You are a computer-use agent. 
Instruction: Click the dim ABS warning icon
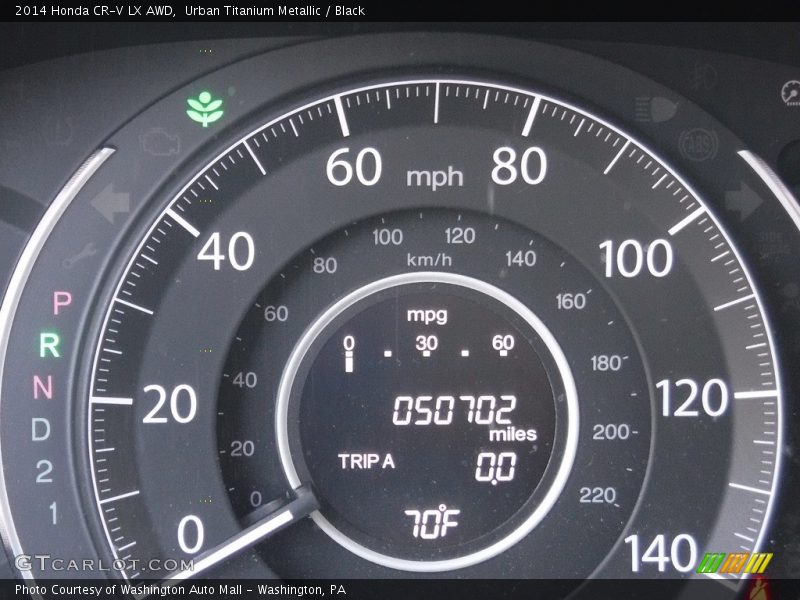pyautogui.click(x=698, y=145)
